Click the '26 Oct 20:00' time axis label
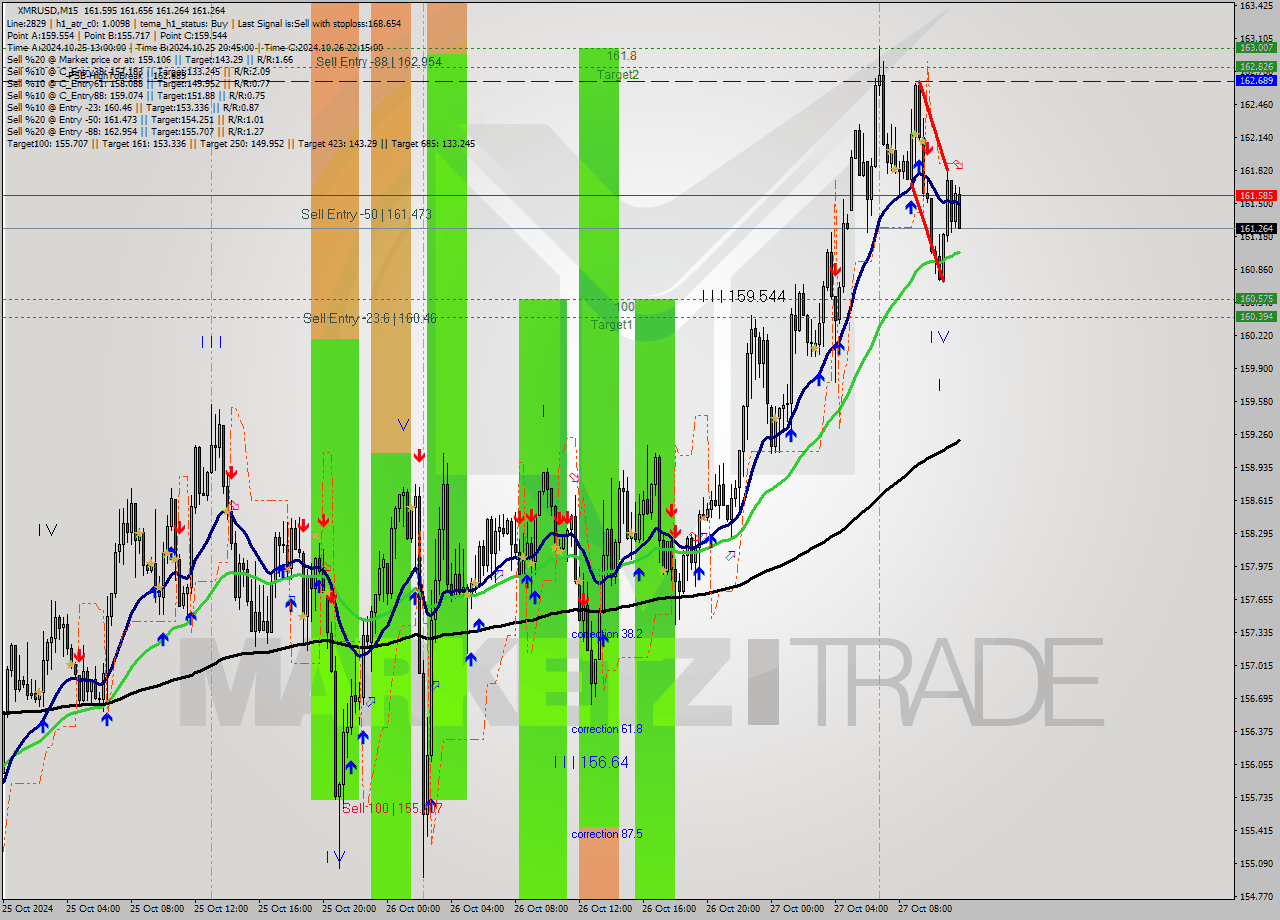This screenshot has height=920, width=1280. 732,909
